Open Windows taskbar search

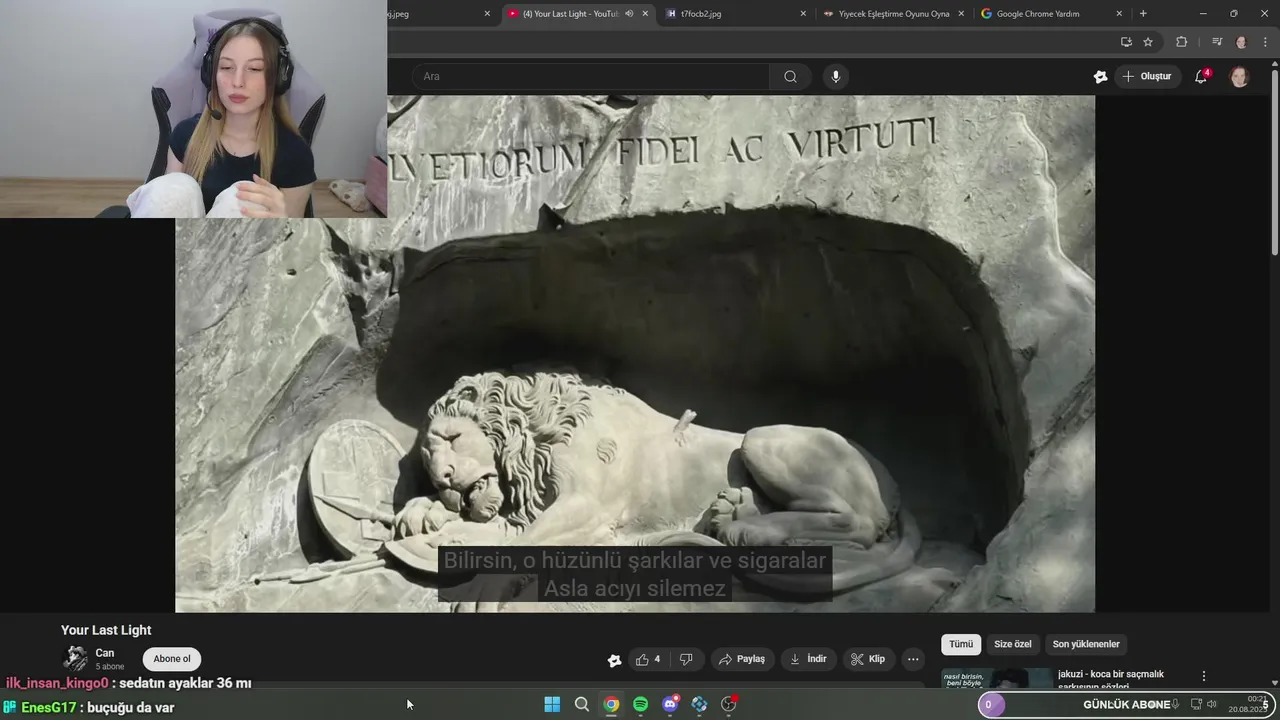[582, 705]
